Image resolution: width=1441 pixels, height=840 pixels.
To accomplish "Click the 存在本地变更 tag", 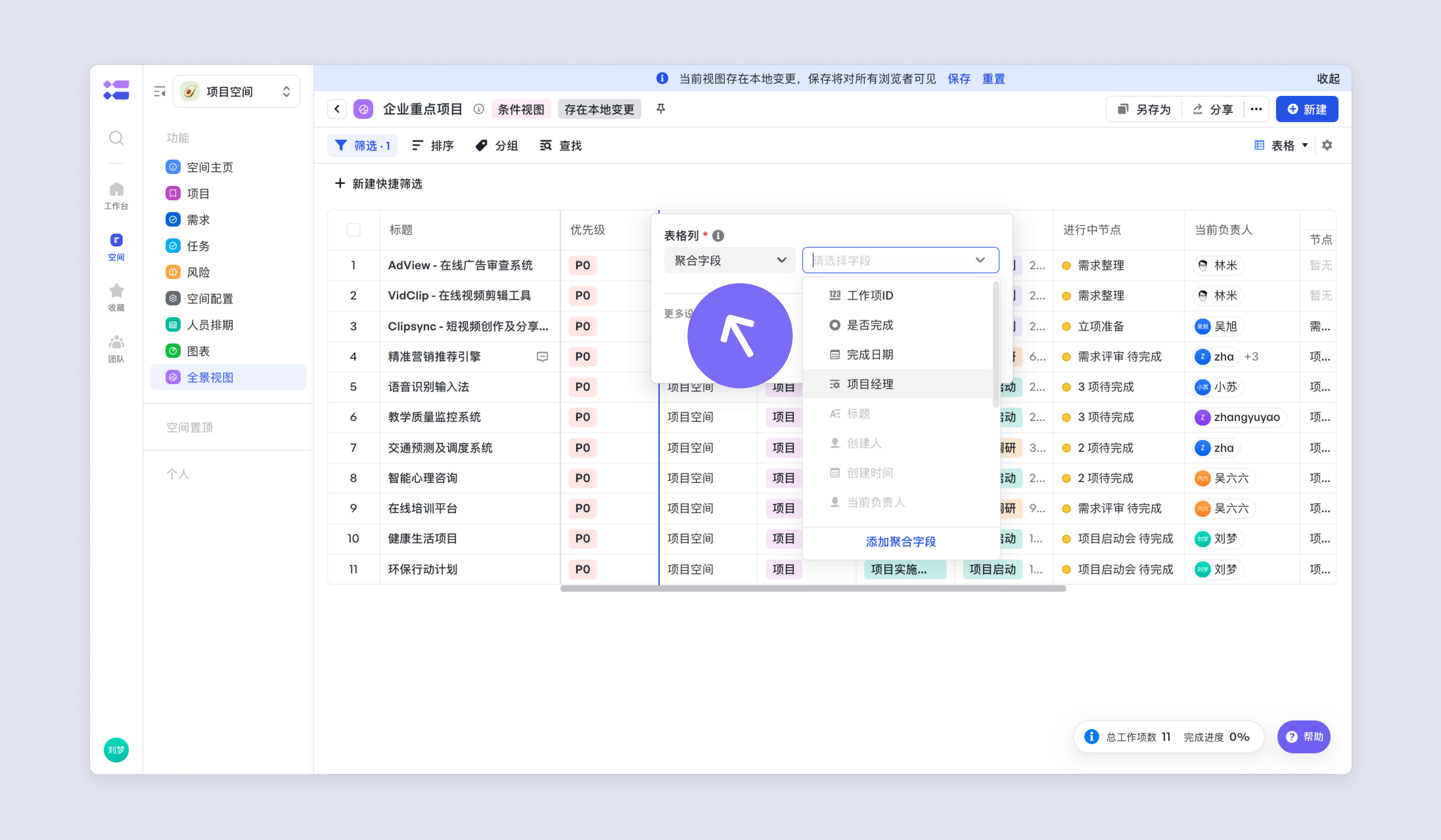I will tap(599, 109).
